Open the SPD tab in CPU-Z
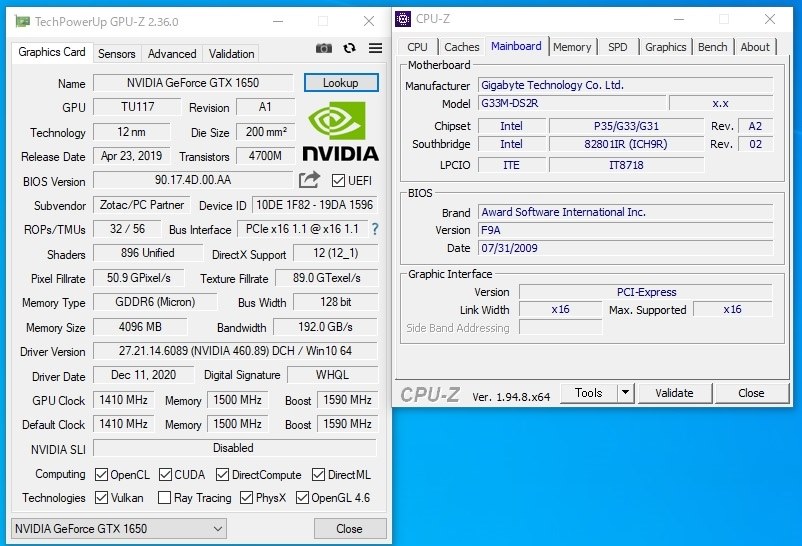Screen dimensions: 802x546 tap(618, 47)
